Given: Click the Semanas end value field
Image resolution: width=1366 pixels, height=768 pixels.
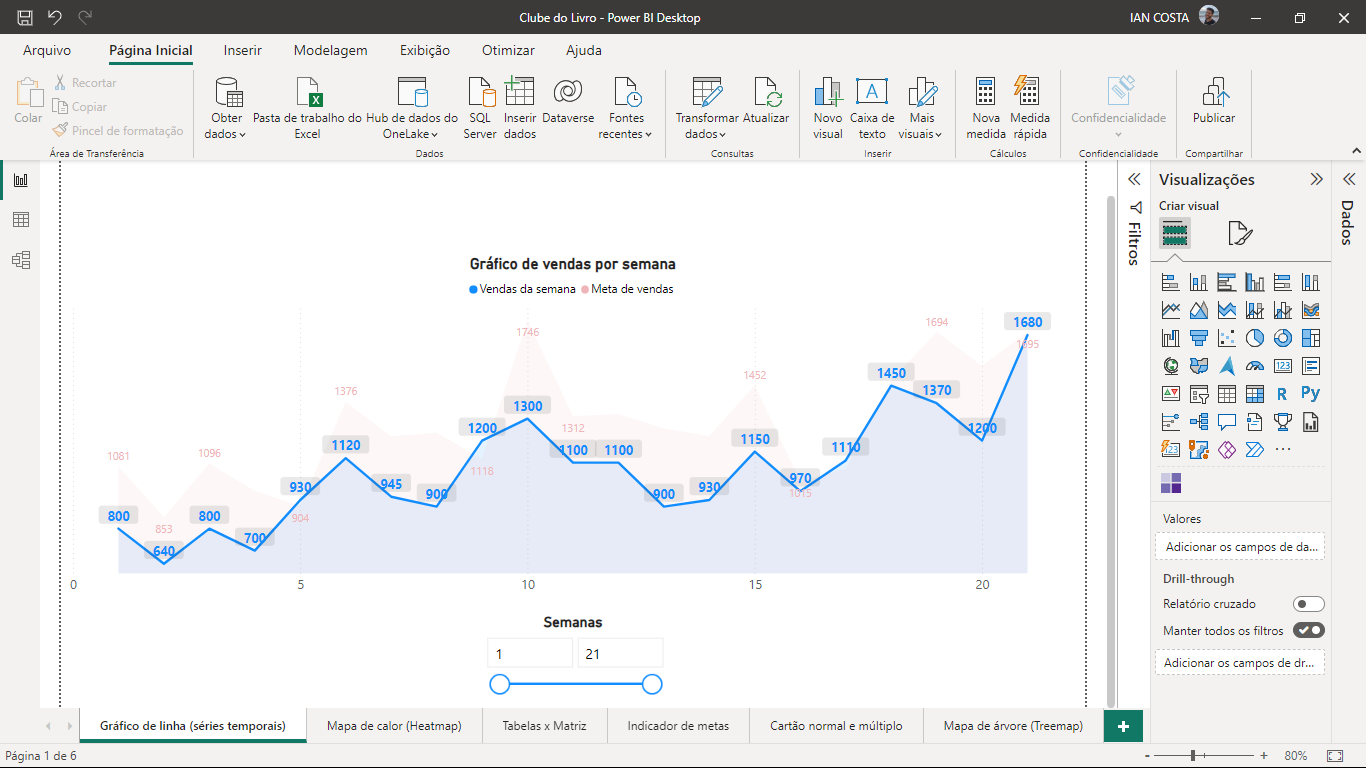Looking at the screenshot, I should point(620,653).
